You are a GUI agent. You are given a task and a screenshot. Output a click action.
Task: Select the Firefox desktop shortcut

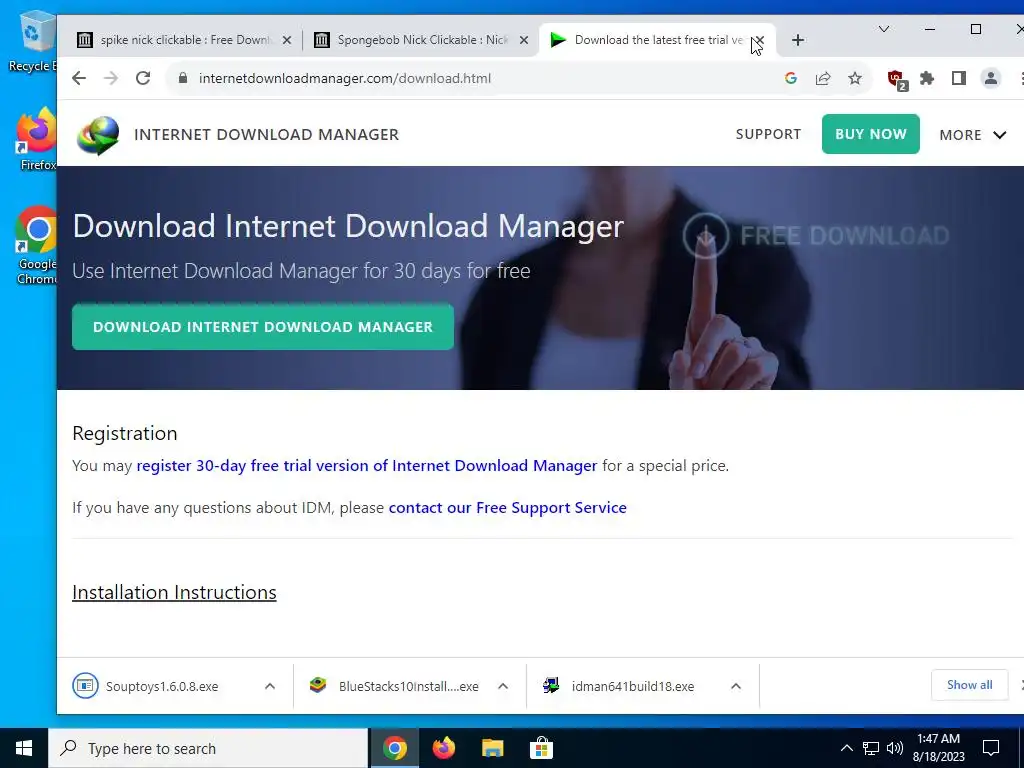tap(37, 139)
